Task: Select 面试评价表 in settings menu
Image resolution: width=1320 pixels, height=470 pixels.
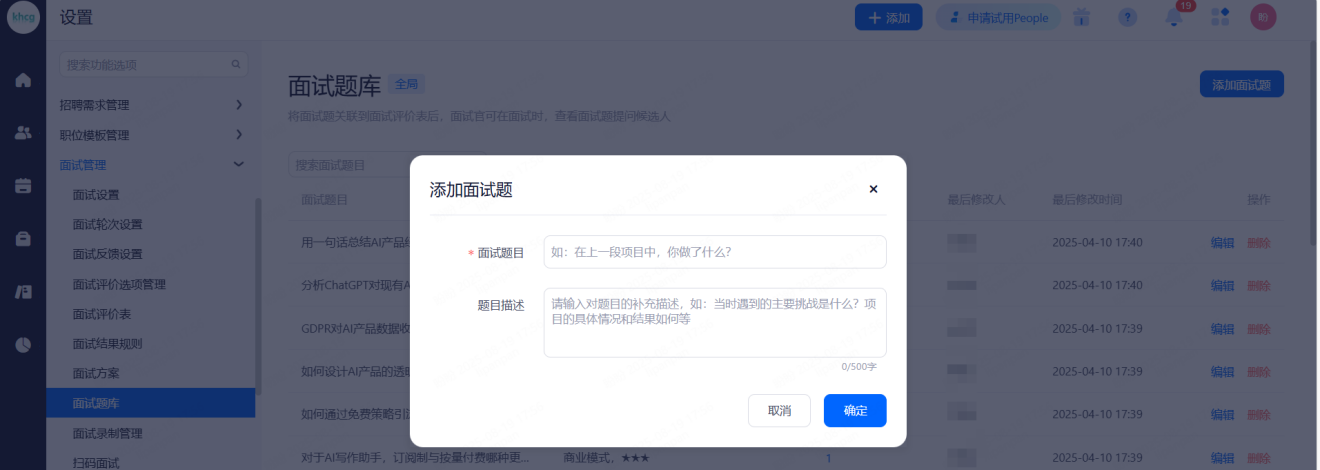Action: [x=102, y=314]
